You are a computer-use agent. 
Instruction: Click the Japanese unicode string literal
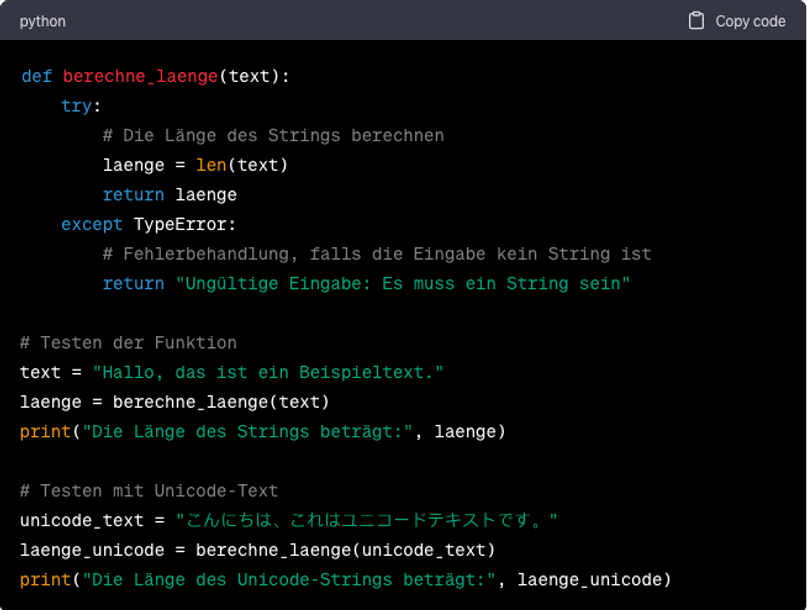pos(366,521)
